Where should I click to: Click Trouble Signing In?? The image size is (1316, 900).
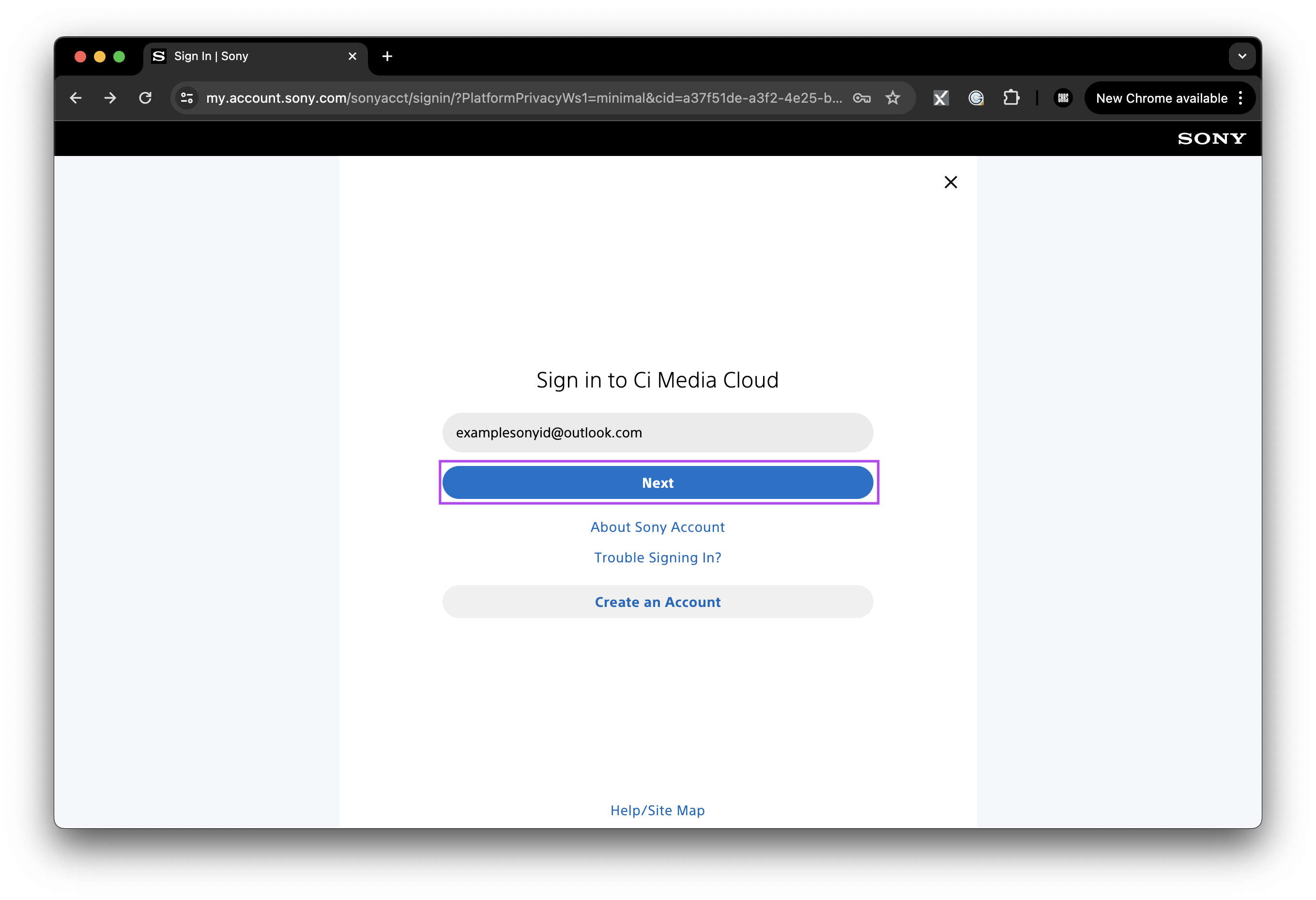(x=658, y=558)
